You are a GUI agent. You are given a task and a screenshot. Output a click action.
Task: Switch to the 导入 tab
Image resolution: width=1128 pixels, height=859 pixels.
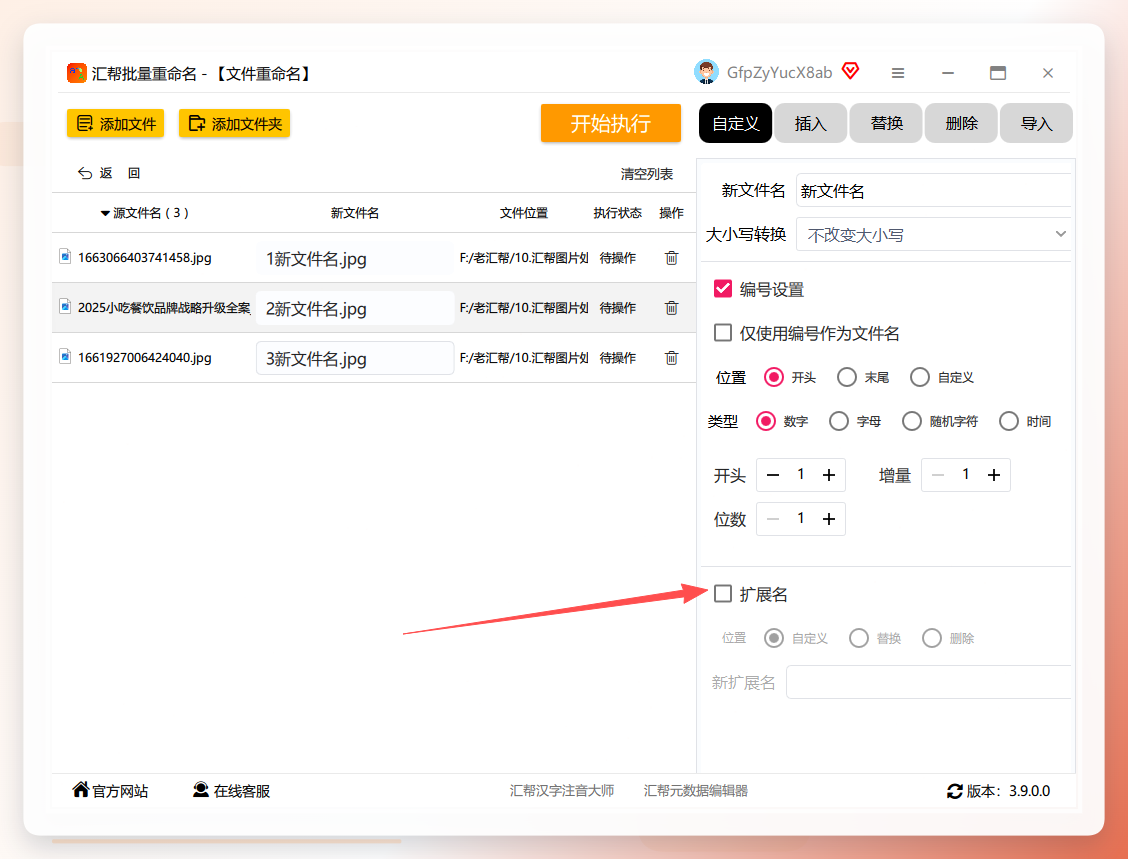[1036, 123]
